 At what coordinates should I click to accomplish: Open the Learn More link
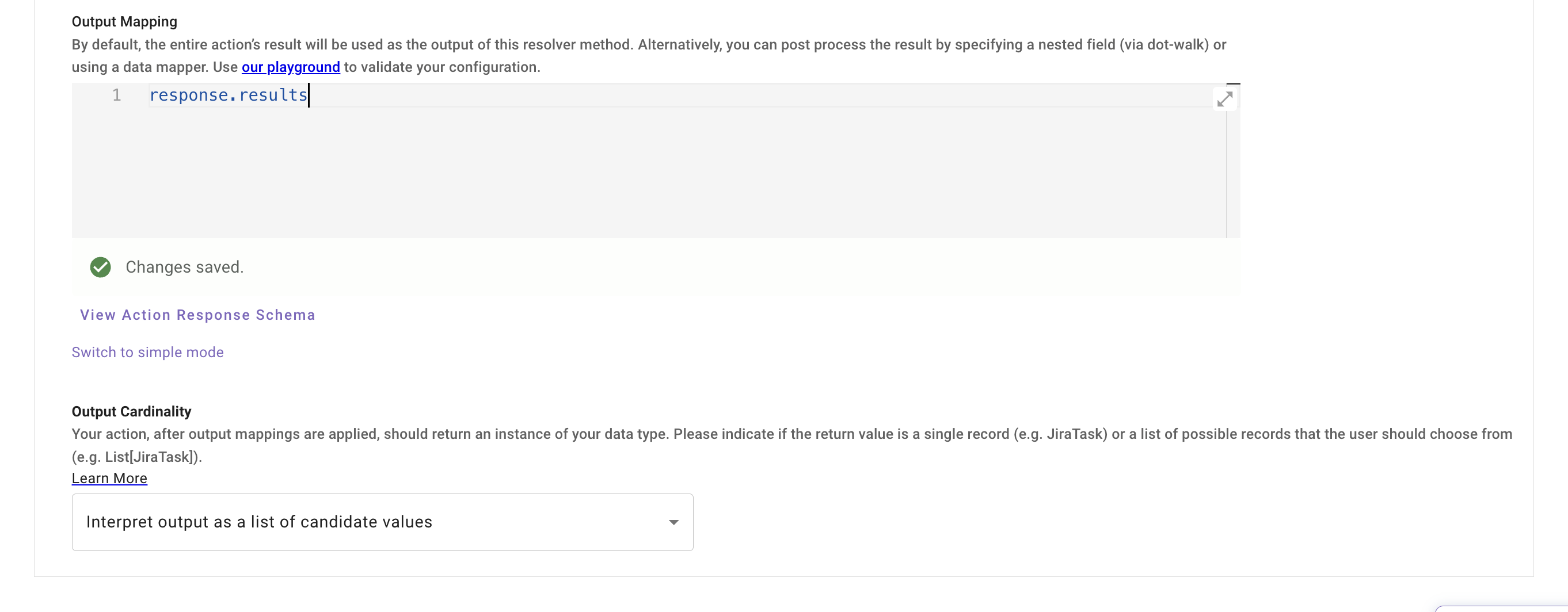coord(109,478)
